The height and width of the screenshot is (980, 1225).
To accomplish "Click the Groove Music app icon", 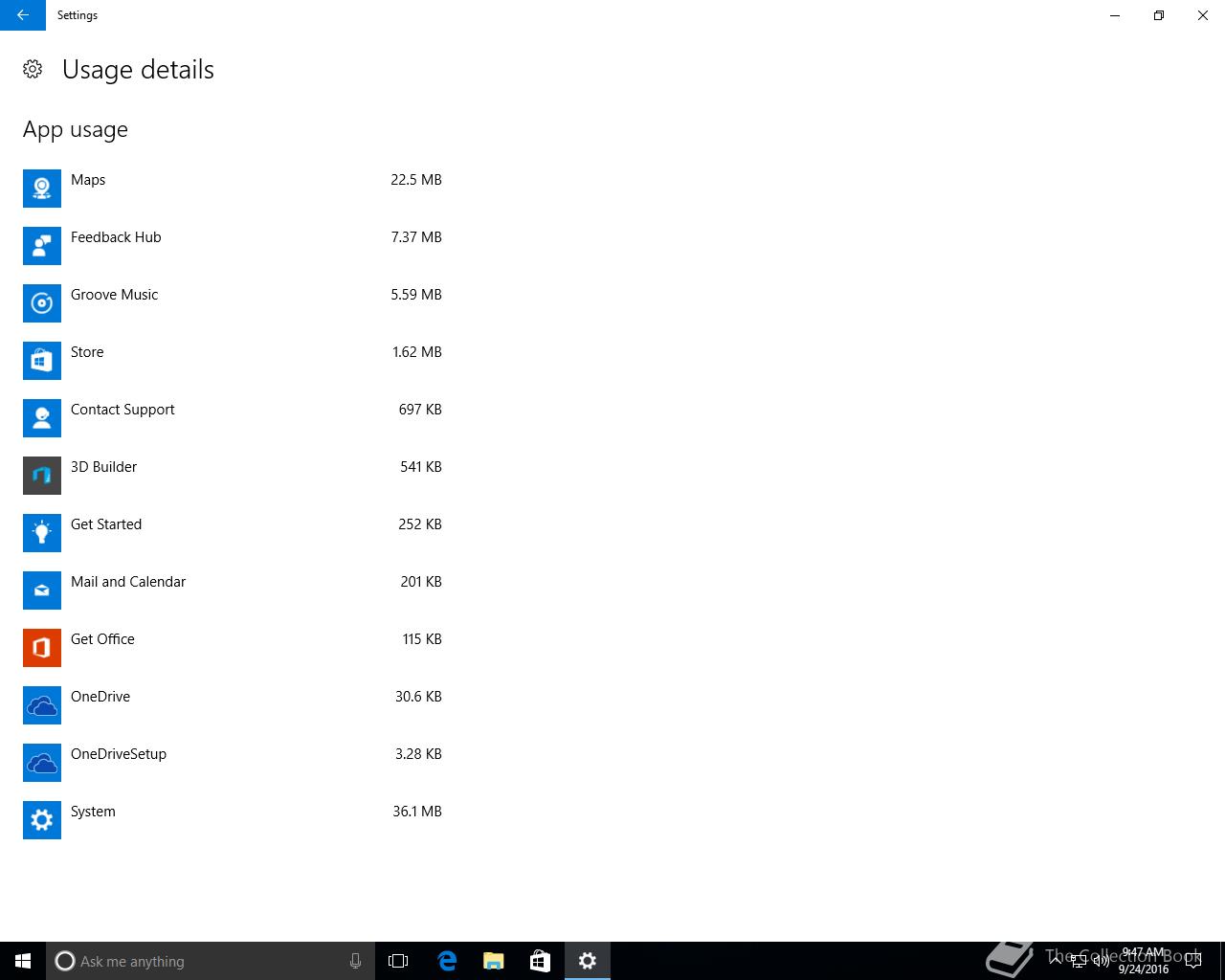I will coord(42,303).
